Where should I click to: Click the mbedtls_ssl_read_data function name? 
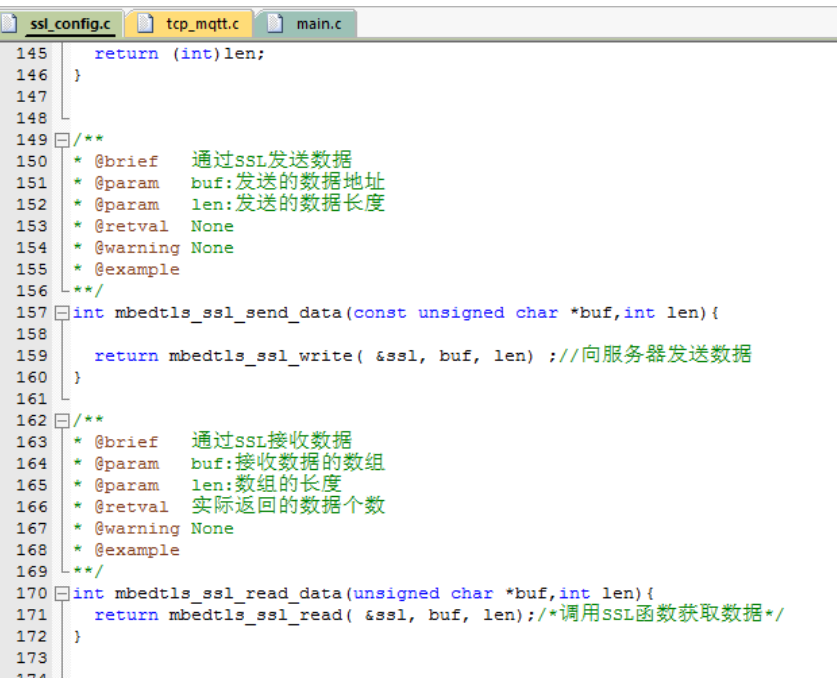tap(229, 594)
